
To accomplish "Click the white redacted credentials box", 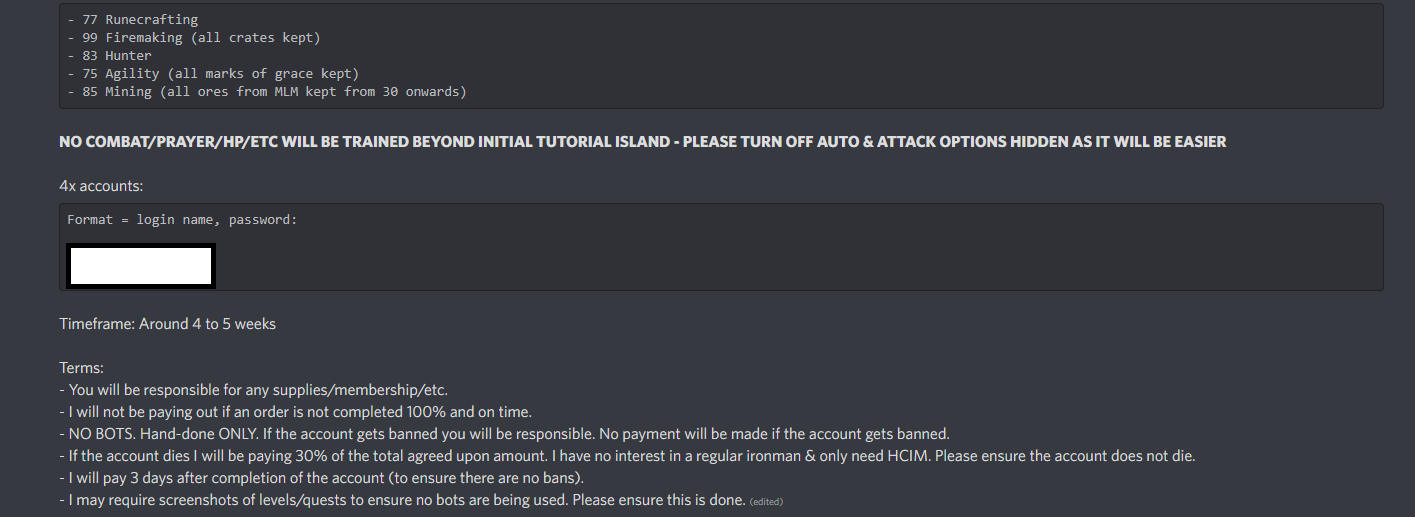I will pyautogui.click(x=141, y=266).
